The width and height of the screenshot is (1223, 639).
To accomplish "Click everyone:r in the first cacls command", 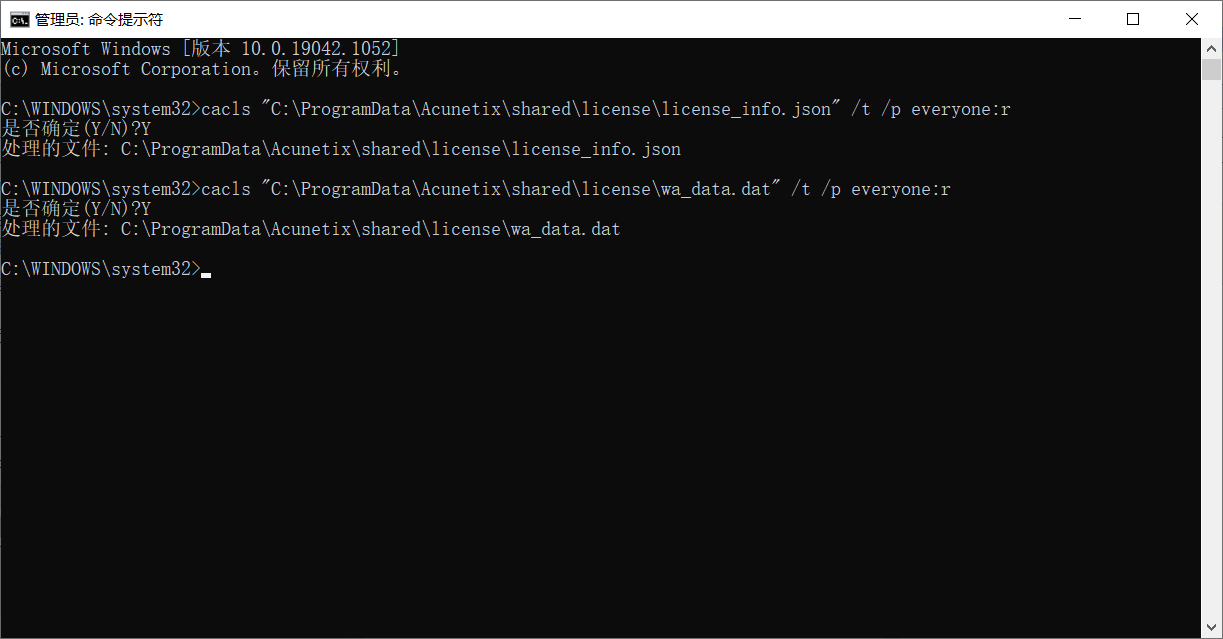I will [x=960, y=109].
